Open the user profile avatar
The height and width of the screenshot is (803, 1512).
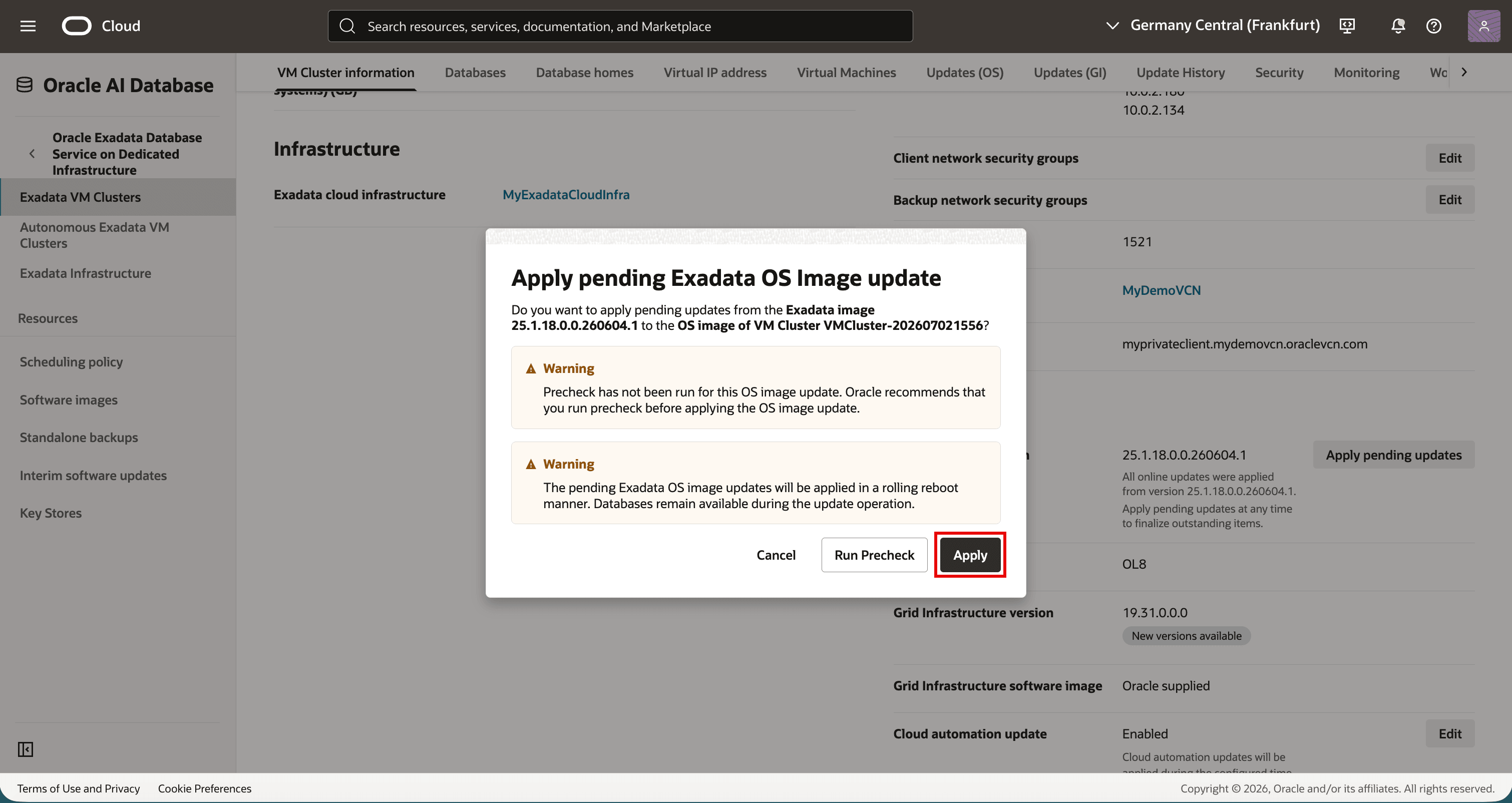[x=1484, y=26]
